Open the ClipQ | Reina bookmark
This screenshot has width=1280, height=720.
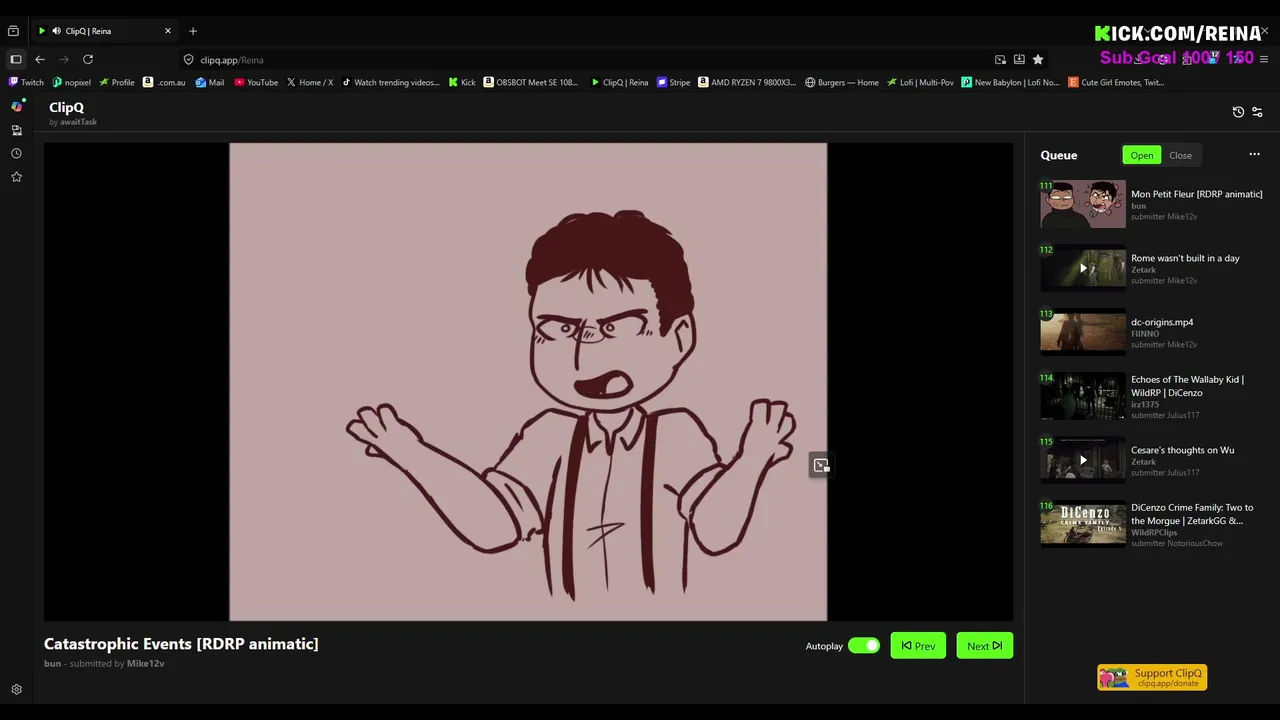pos(619,82)
